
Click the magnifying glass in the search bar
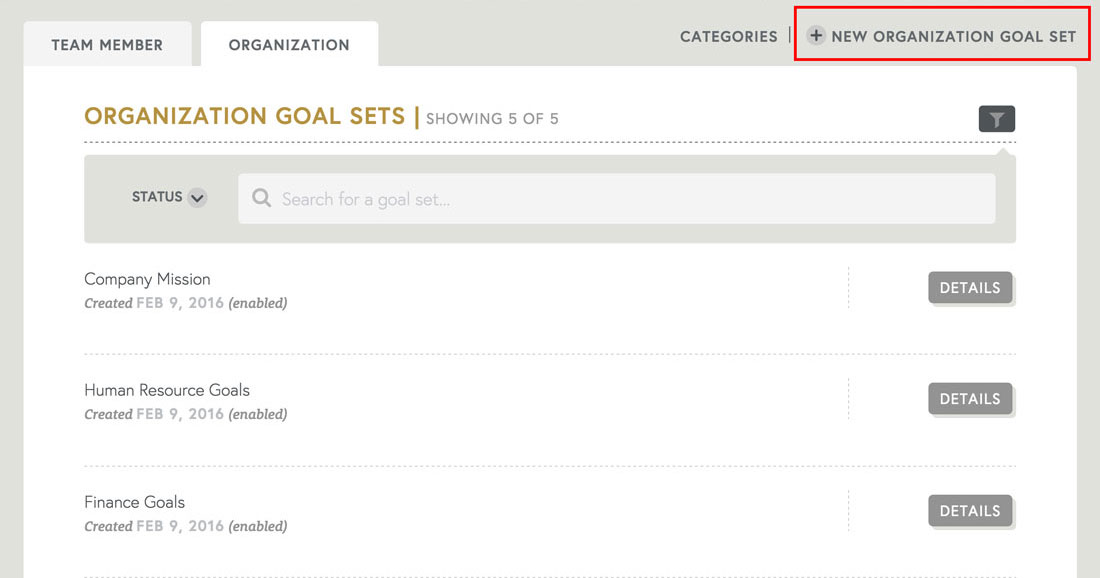click(x=261, y=198)
